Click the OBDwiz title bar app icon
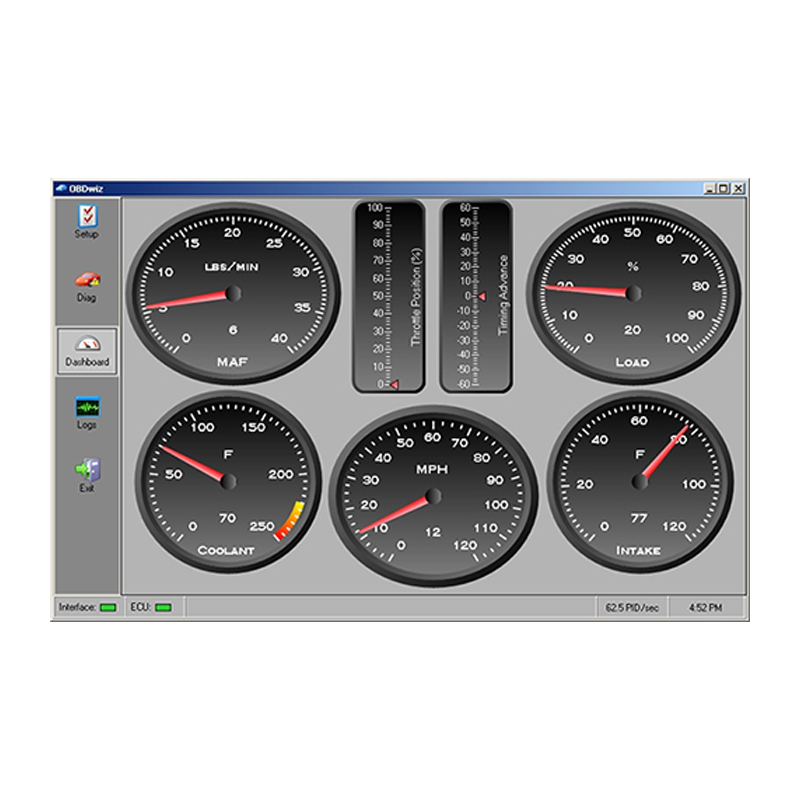Image resolution: width=800 pixels, height=800 pixels. [61, 188]
